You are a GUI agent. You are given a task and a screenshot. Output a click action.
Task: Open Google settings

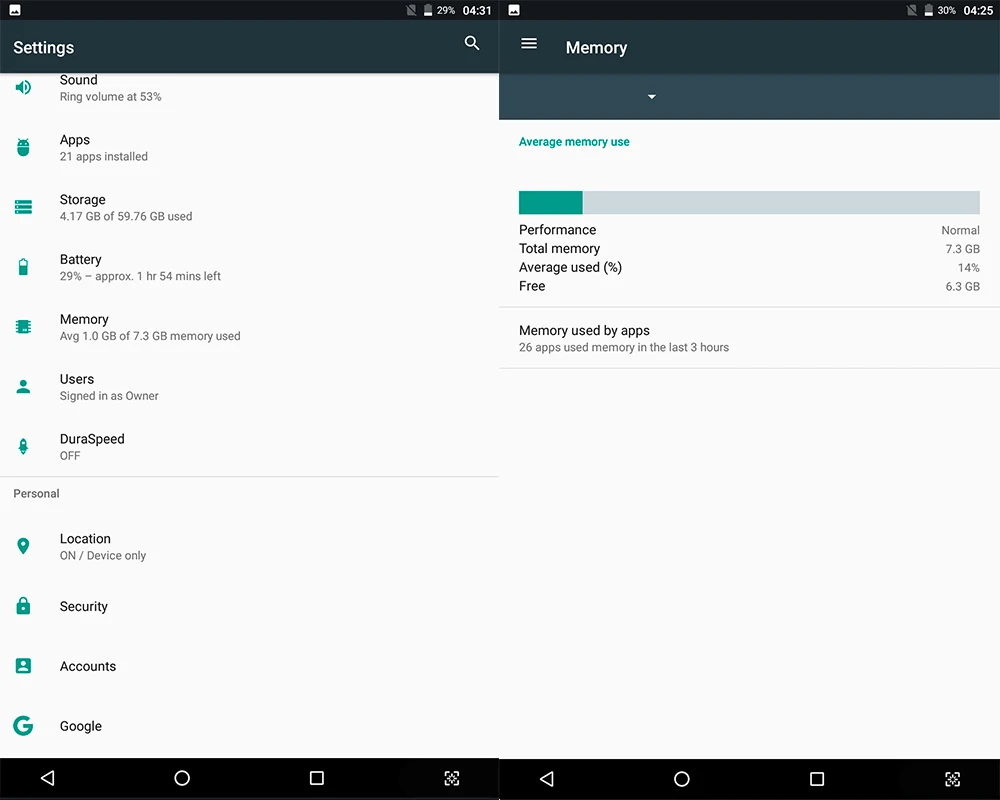point(249,726)
